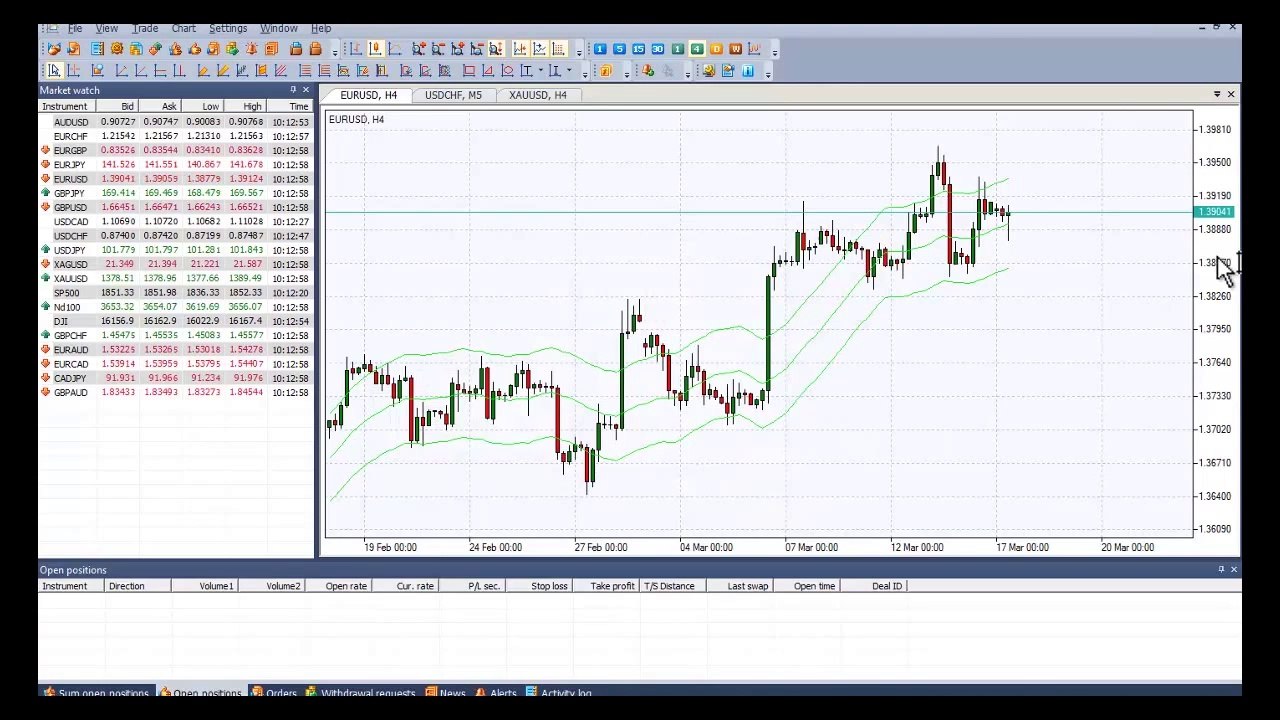The height and width of the screenshot is (720, 1280).
Task: Switch to USDCHF, M5 chart tab
Action: tap(453, 95)
